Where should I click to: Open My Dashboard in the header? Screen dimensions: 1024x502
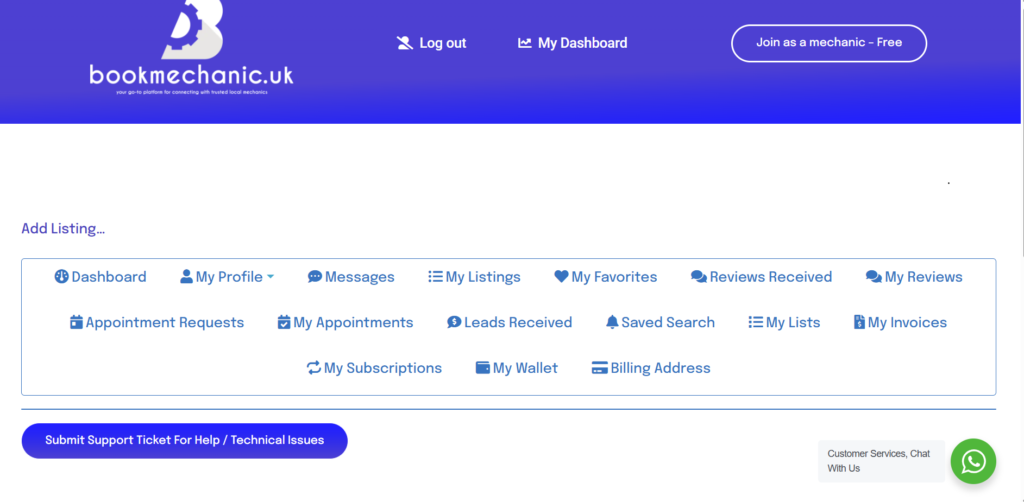coord(572,43)
